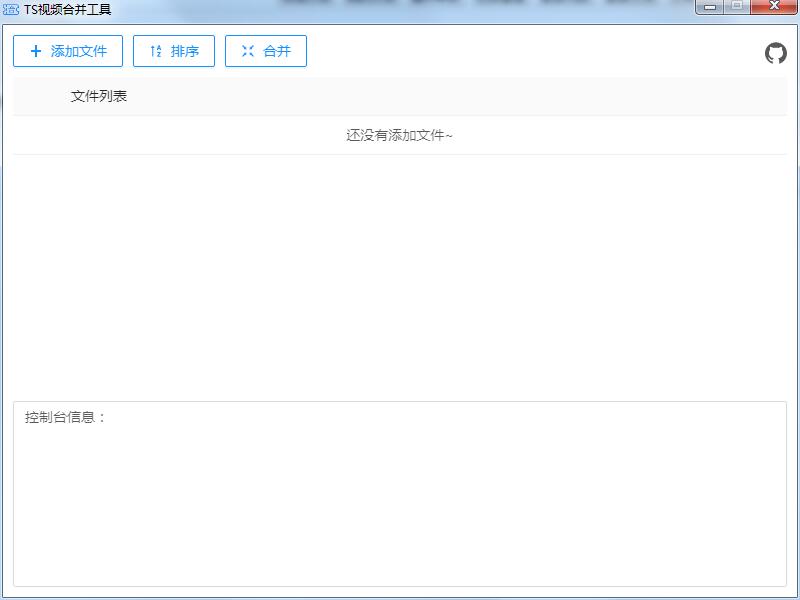The image size is (800, 600).
Task: Click the plus icon on 添加文件
Action: [x=36, y=51]
